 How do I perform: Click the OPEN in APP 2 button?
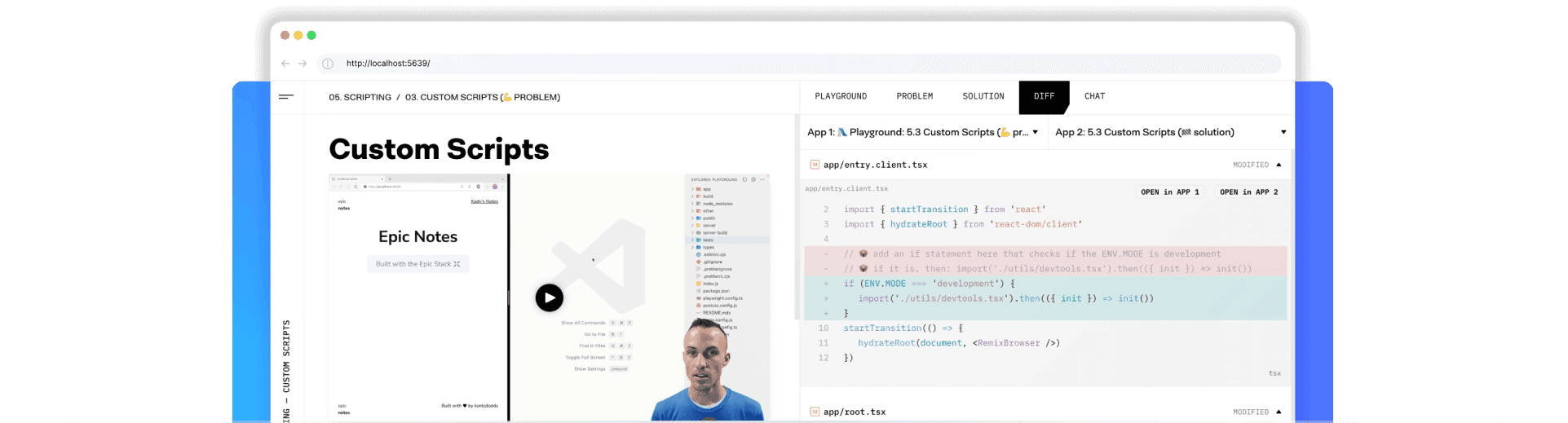1248,192
